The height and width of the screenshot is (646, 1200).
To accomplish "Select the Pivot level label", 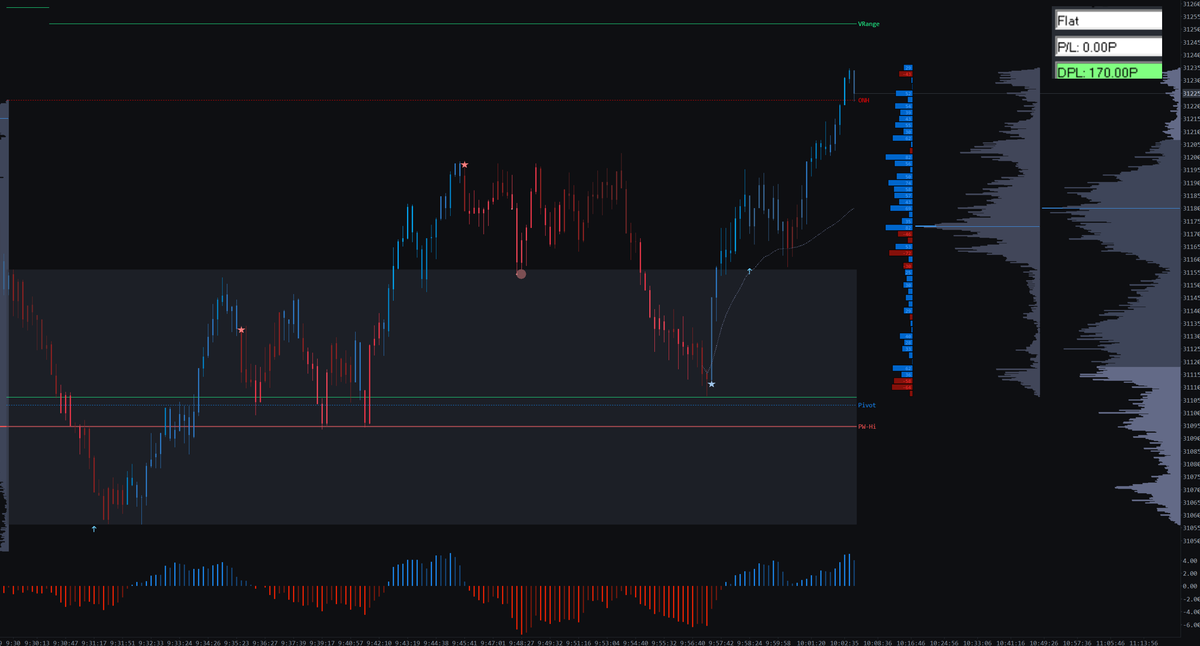I will 867,405.
